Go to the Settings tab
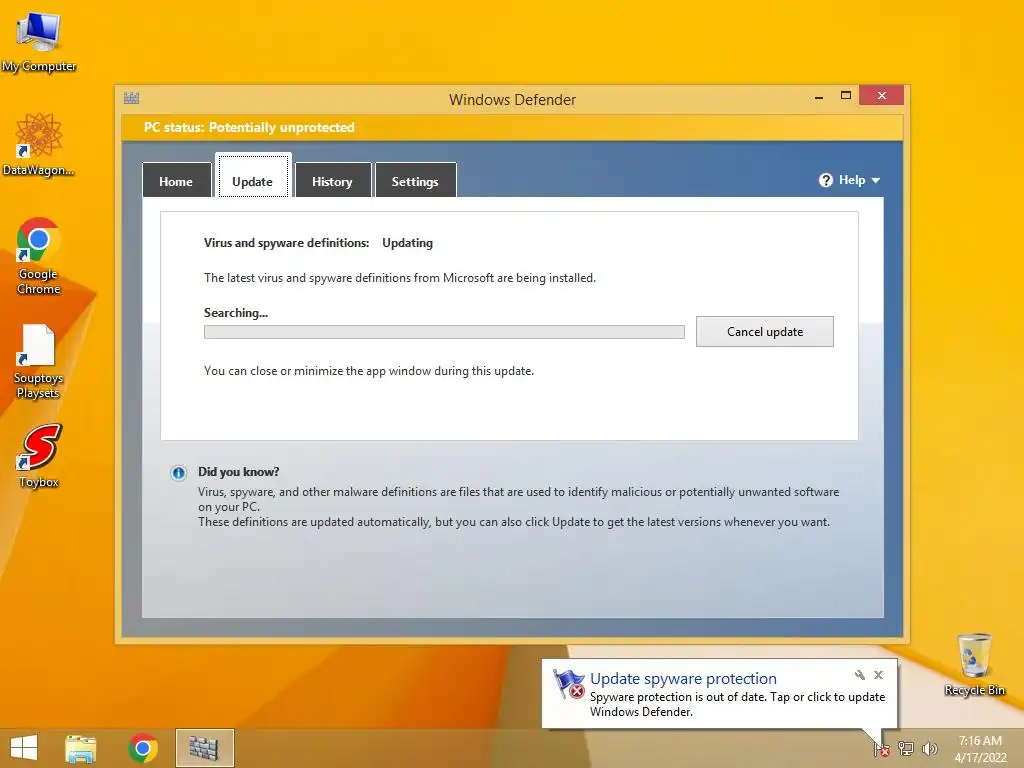 pyautogui.click(x=415, y=181)
